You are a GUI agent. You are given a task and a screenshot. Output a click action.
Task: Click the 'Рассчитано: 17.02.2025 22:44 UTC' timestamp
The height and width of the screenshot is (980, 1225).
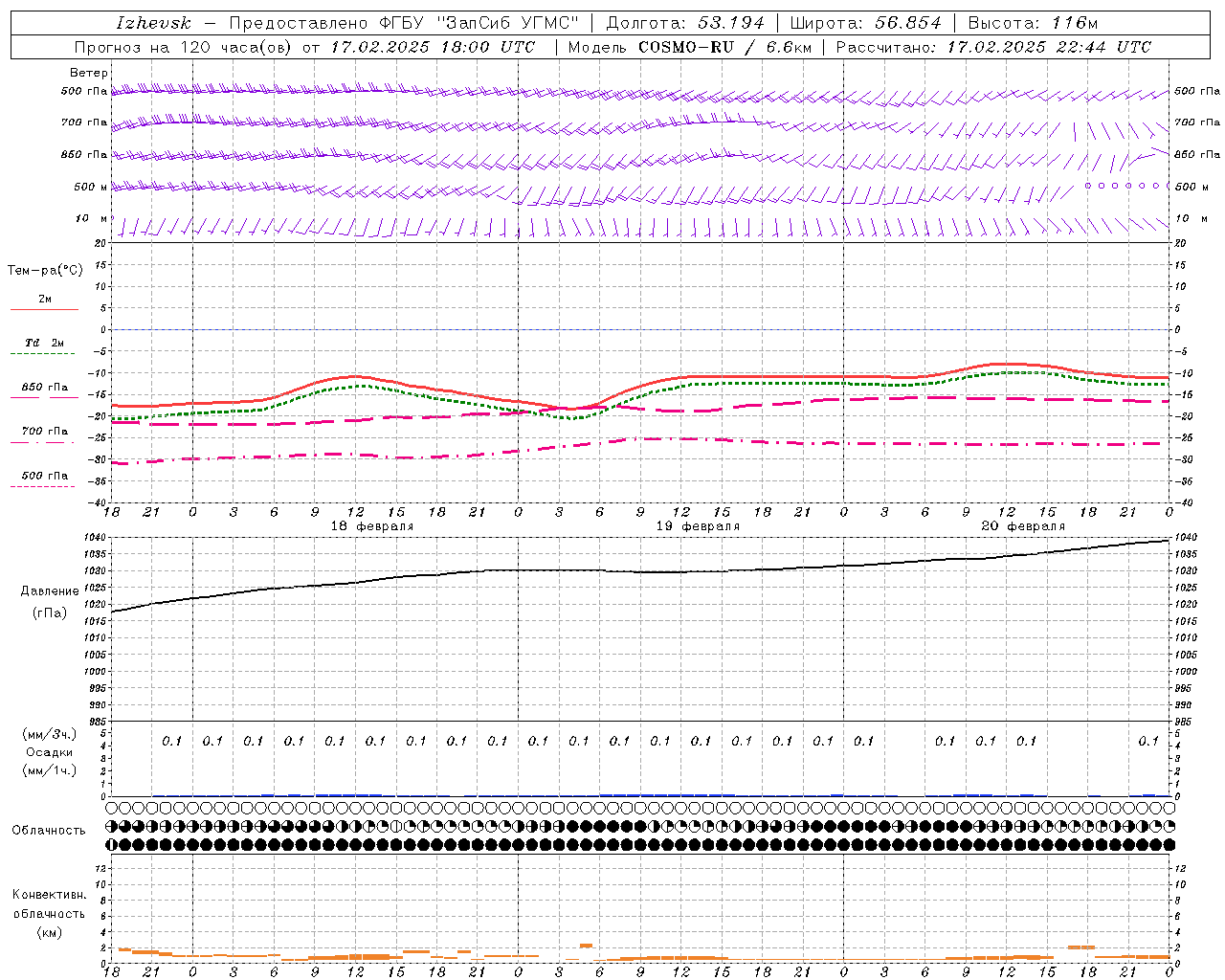click(993, 47)
